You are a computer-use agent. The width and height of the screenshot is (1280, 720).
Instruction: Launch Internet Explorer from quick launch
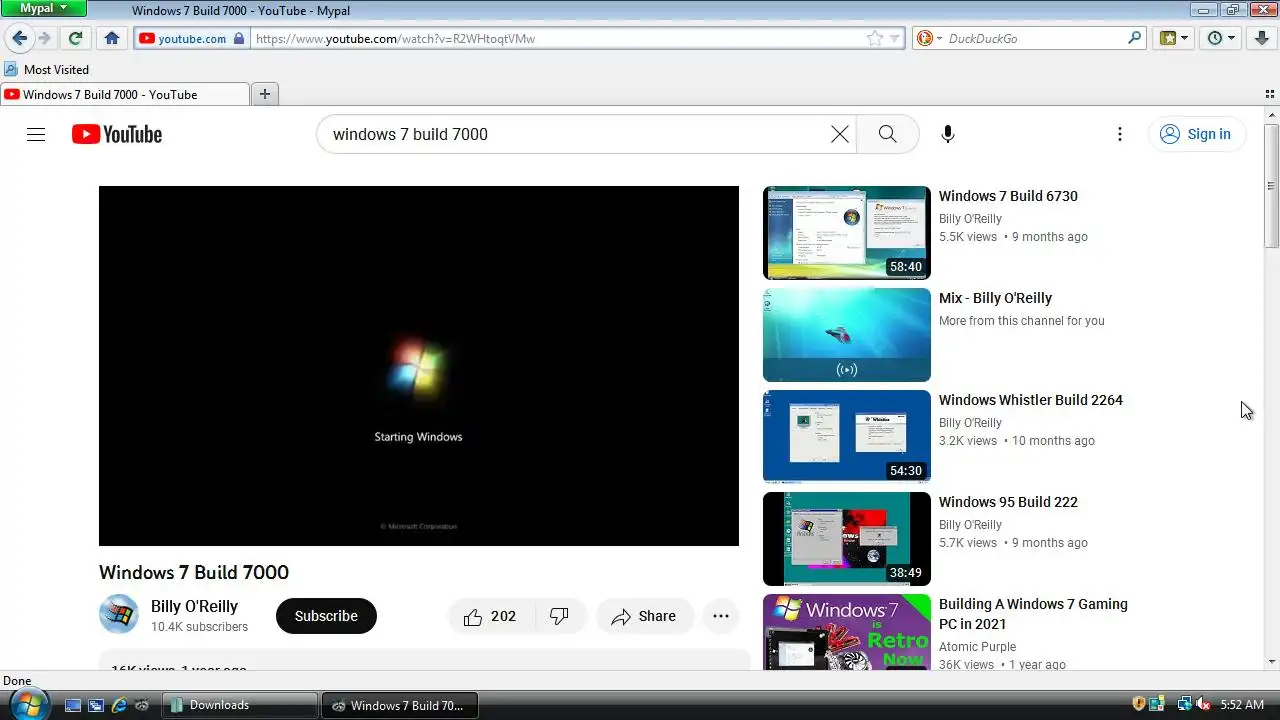pyautogui.click(x=119, y=705)
